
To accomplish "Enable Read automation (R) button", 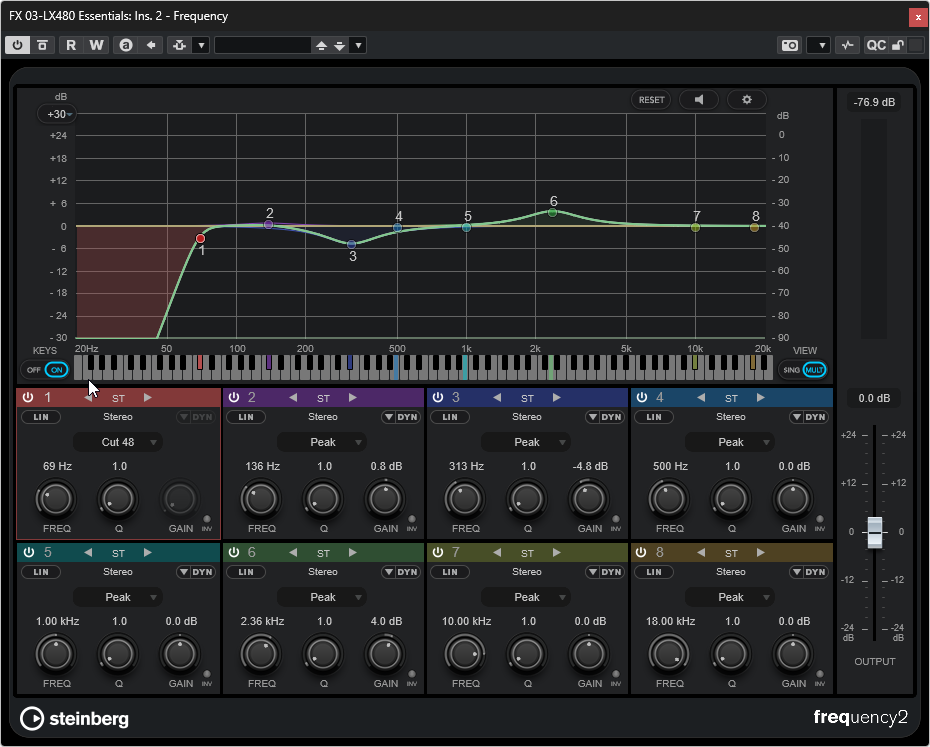I will tap(71, 45).
